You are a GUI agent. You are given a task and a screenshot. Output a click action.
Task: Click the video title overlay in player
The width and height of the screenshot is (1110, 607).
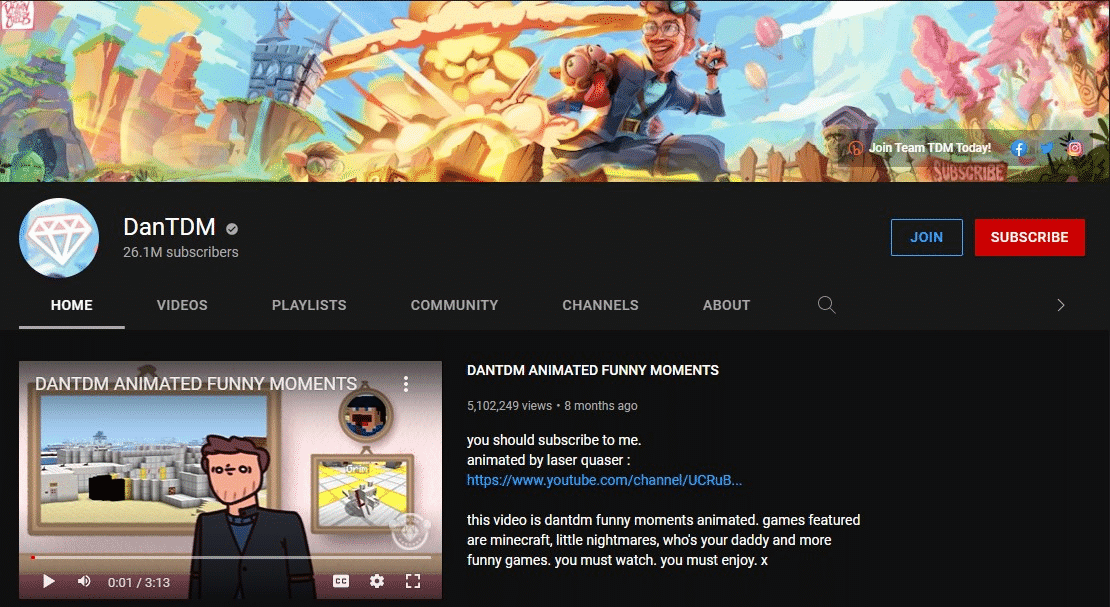click(x=196, y=384)
